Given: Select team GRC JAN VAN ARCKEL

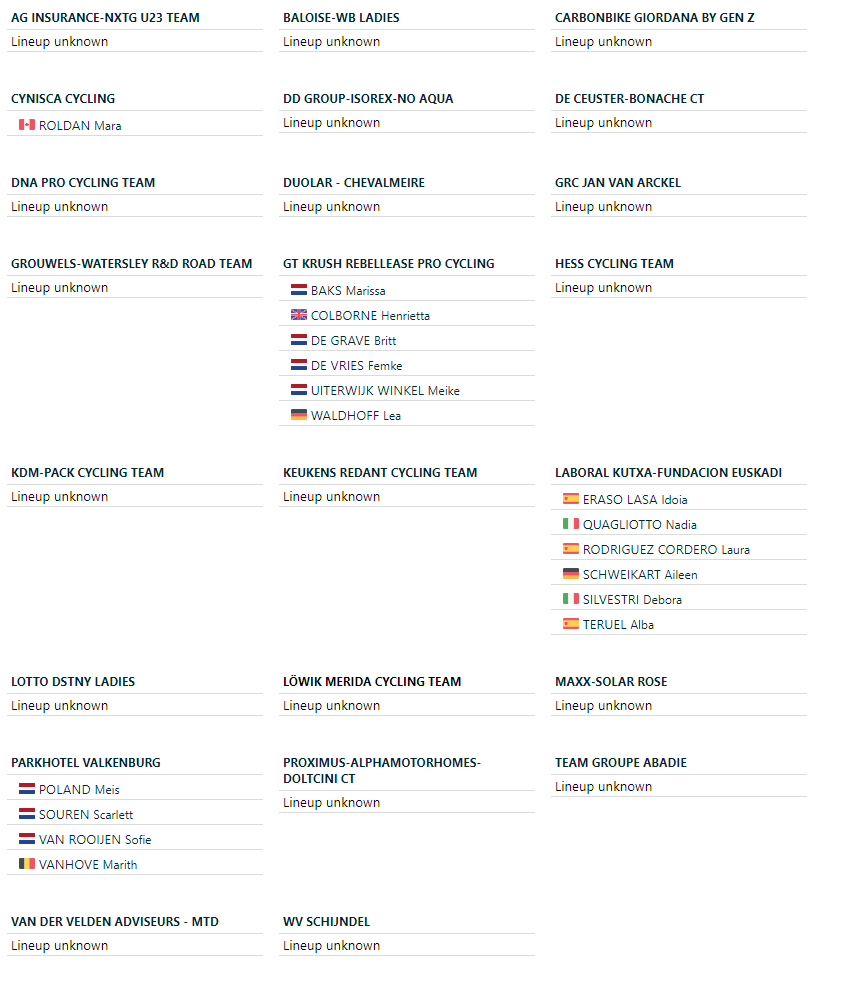Looking at the screenshot, I should point(618,183).
